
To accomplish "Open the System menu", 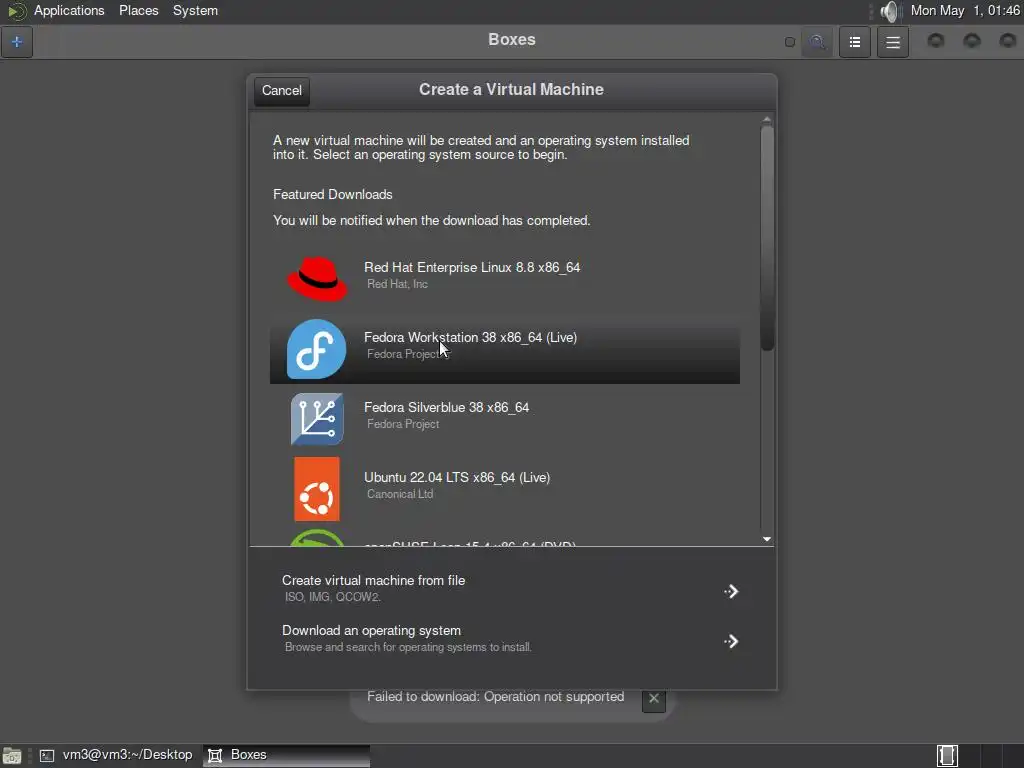I will coord(195,10).
